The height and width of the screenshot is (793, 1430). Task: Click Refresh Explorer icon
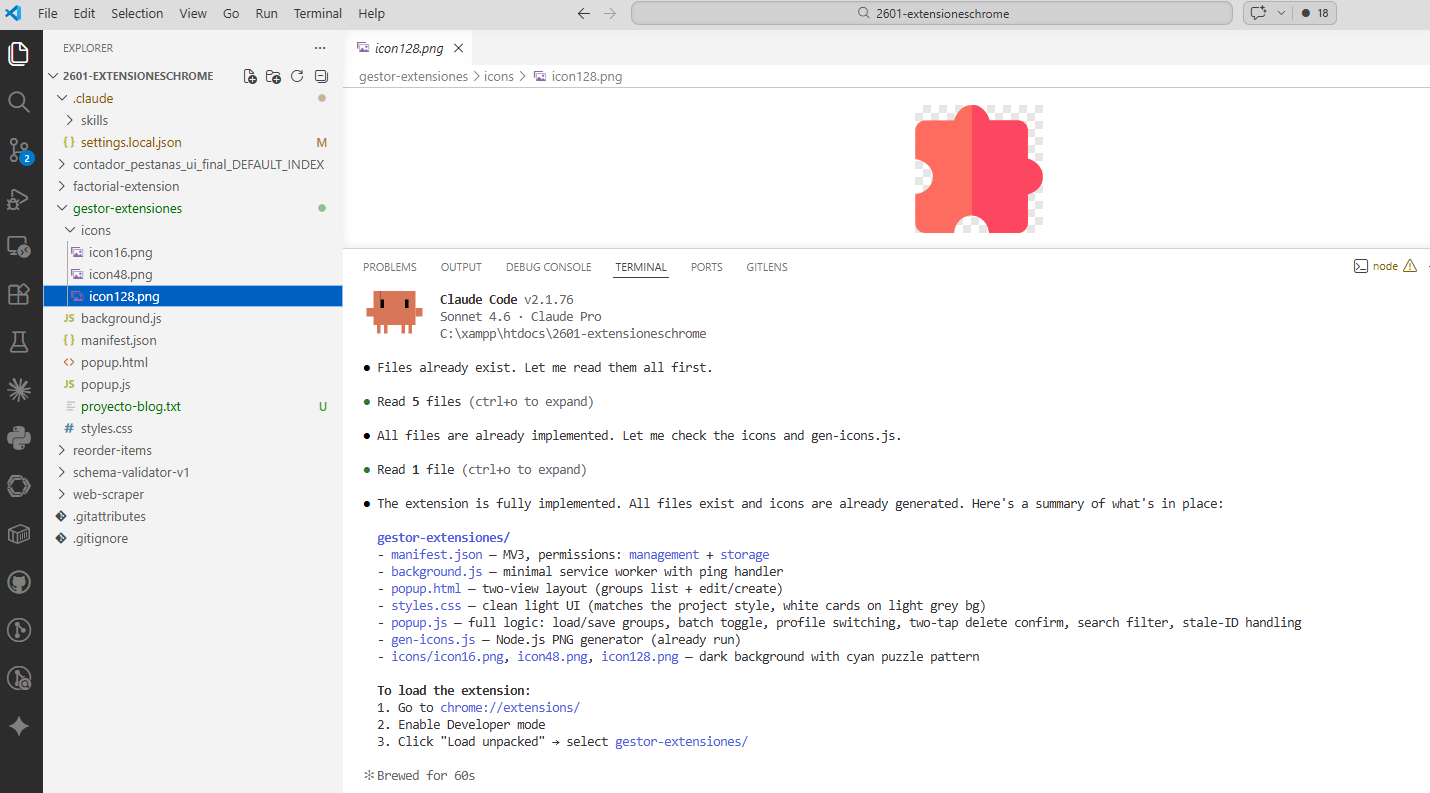pyautogui.click(x=297, y=76)
